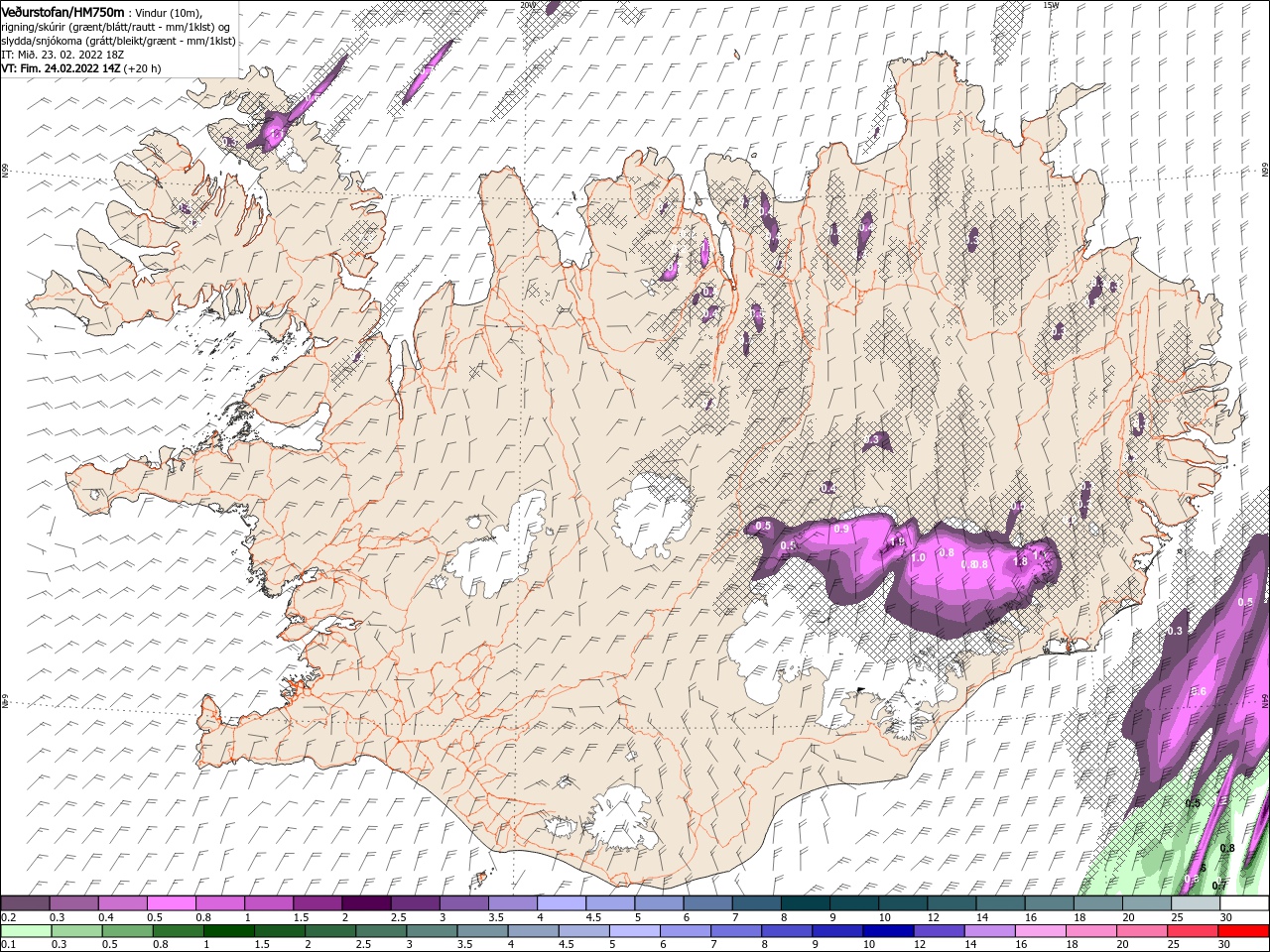Screen dimensions: 1270x952
Task: Click the '15W' longitude label at top
Action: click(x=1051, y=5)
